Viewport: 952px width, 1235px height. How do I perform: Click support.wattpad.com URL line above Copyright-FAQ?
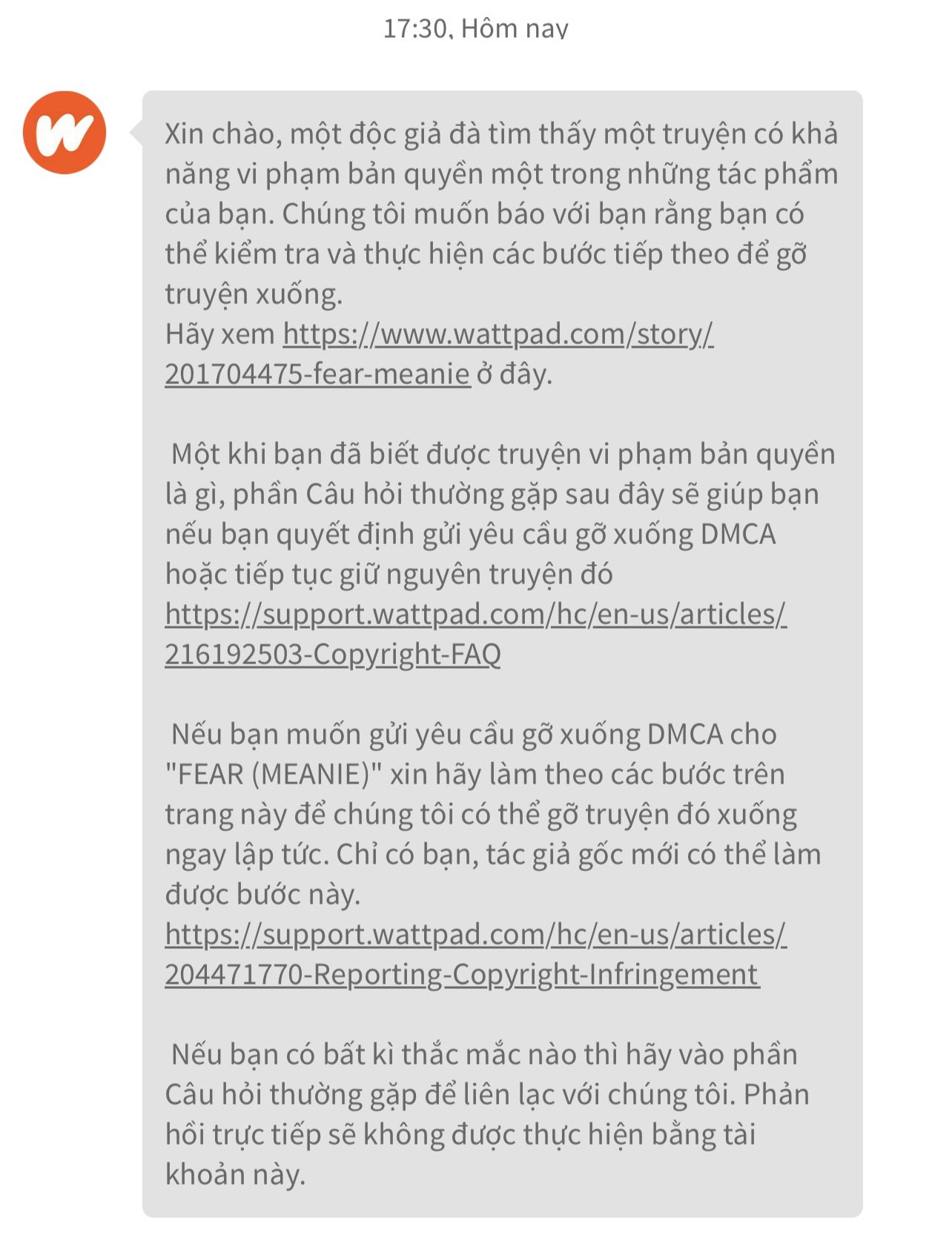475,614
